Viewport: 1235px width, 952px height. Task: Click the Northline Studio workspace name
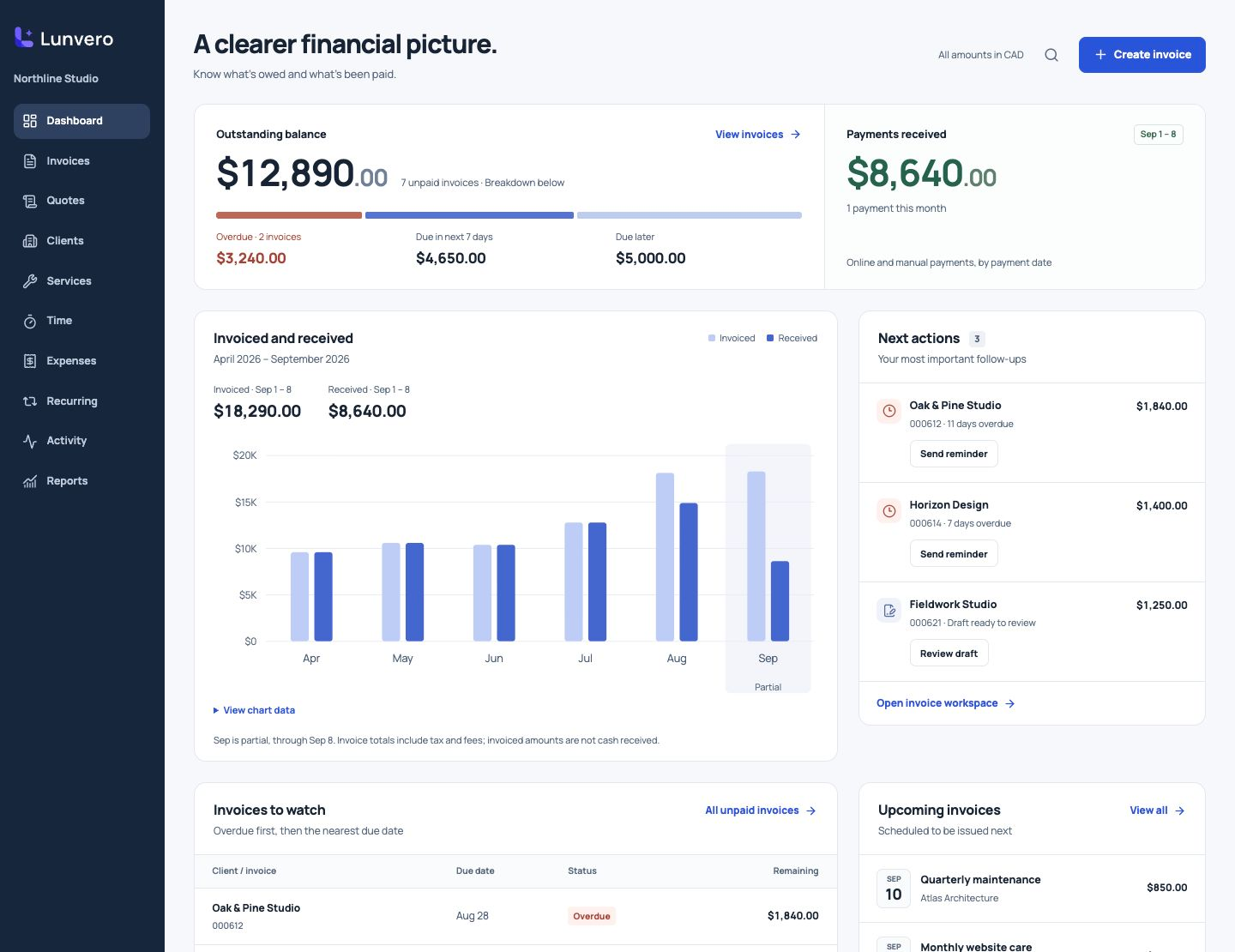tap(56, 78)
